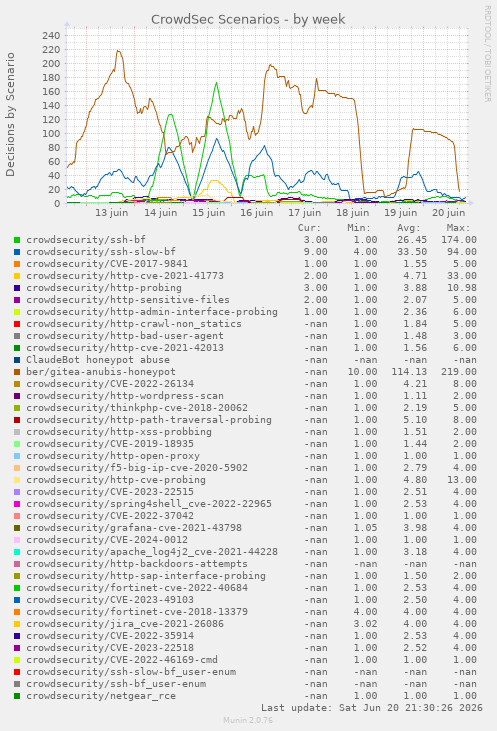497x731 pixels.
Task: Select the crowdsecurity/CVE-2017-9841 legend label
Action: (x=107, y=264)
